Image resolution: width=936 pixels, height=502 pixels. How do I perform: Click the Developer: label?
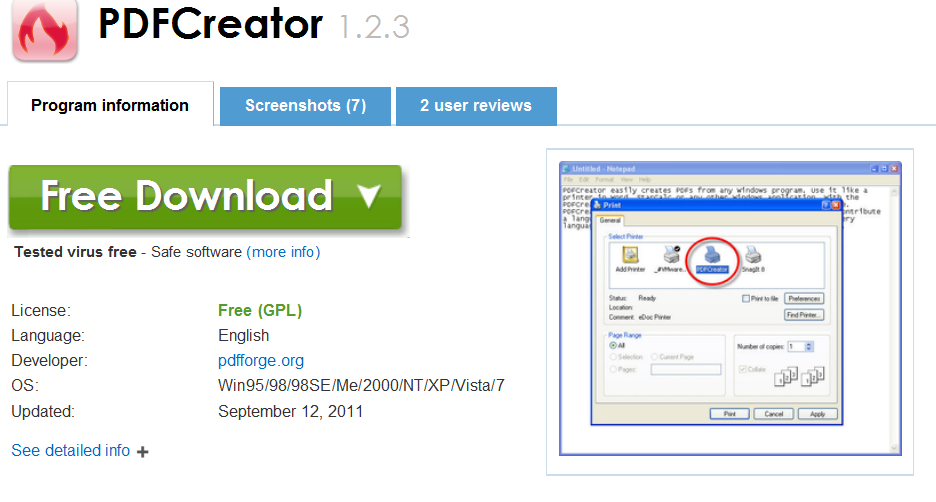[50, 361]
